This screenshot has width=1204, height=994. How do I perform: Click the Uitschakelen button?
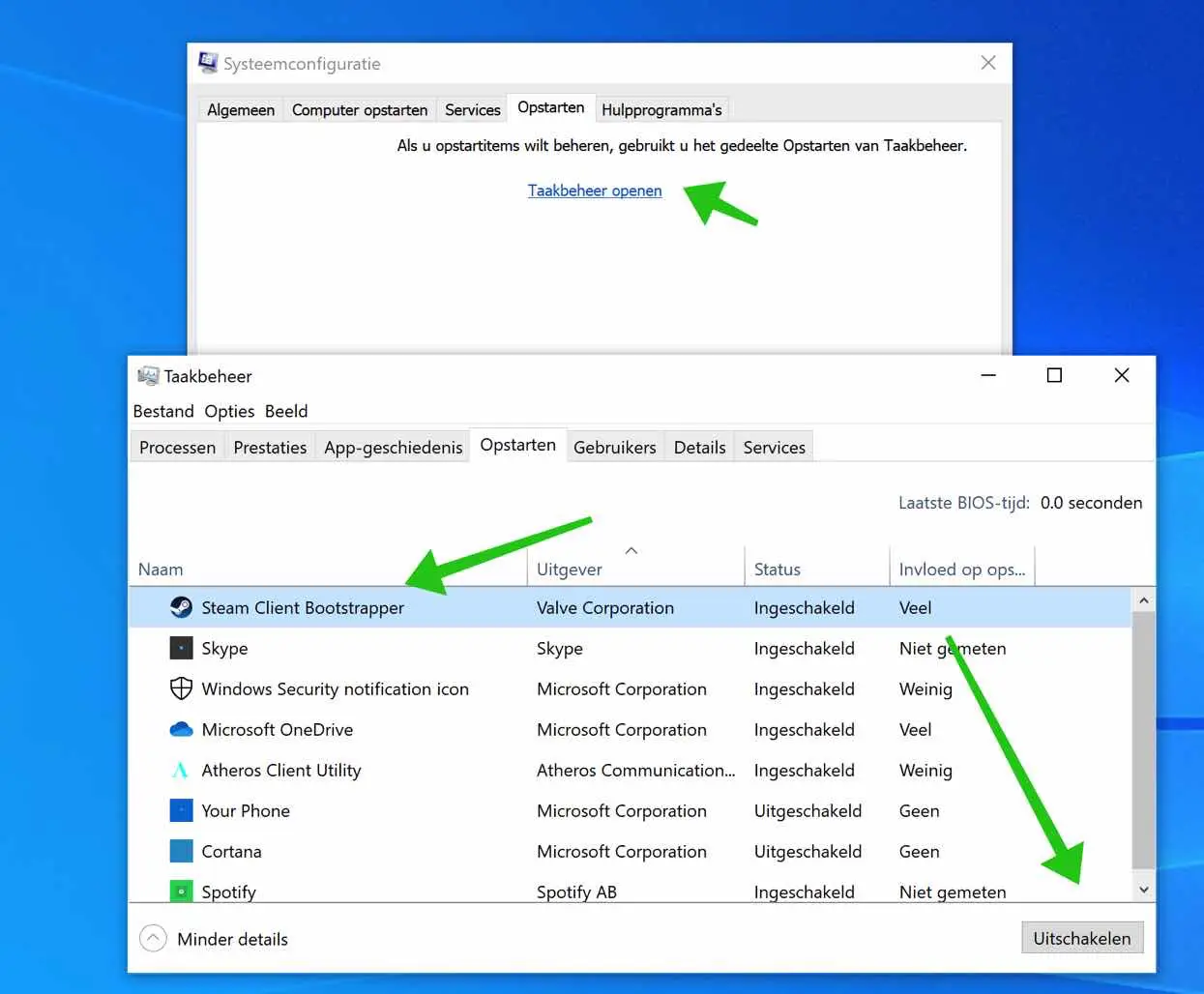1082,938
